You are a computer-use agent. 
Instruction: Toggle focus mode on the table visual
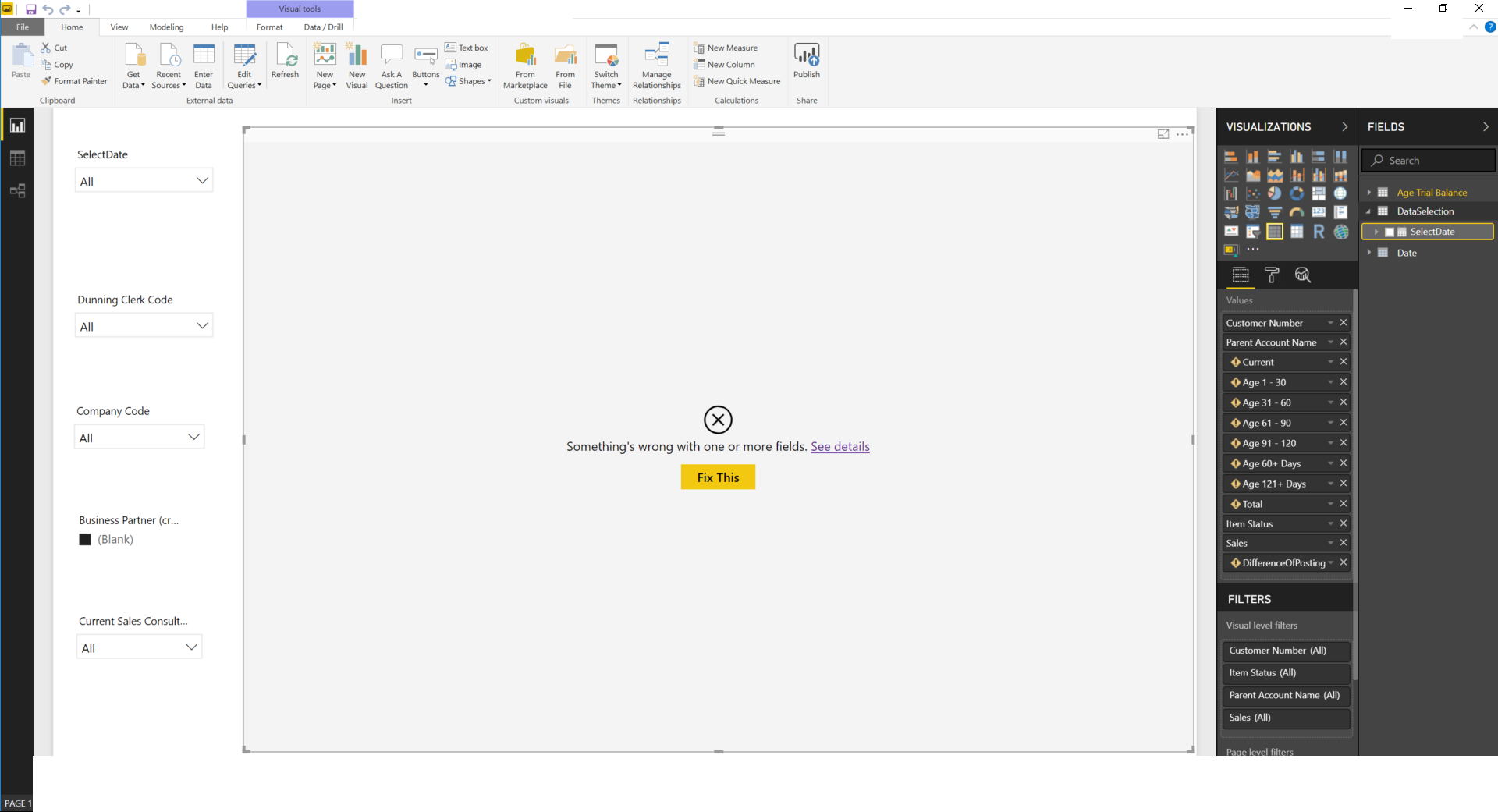[1163, 134]
